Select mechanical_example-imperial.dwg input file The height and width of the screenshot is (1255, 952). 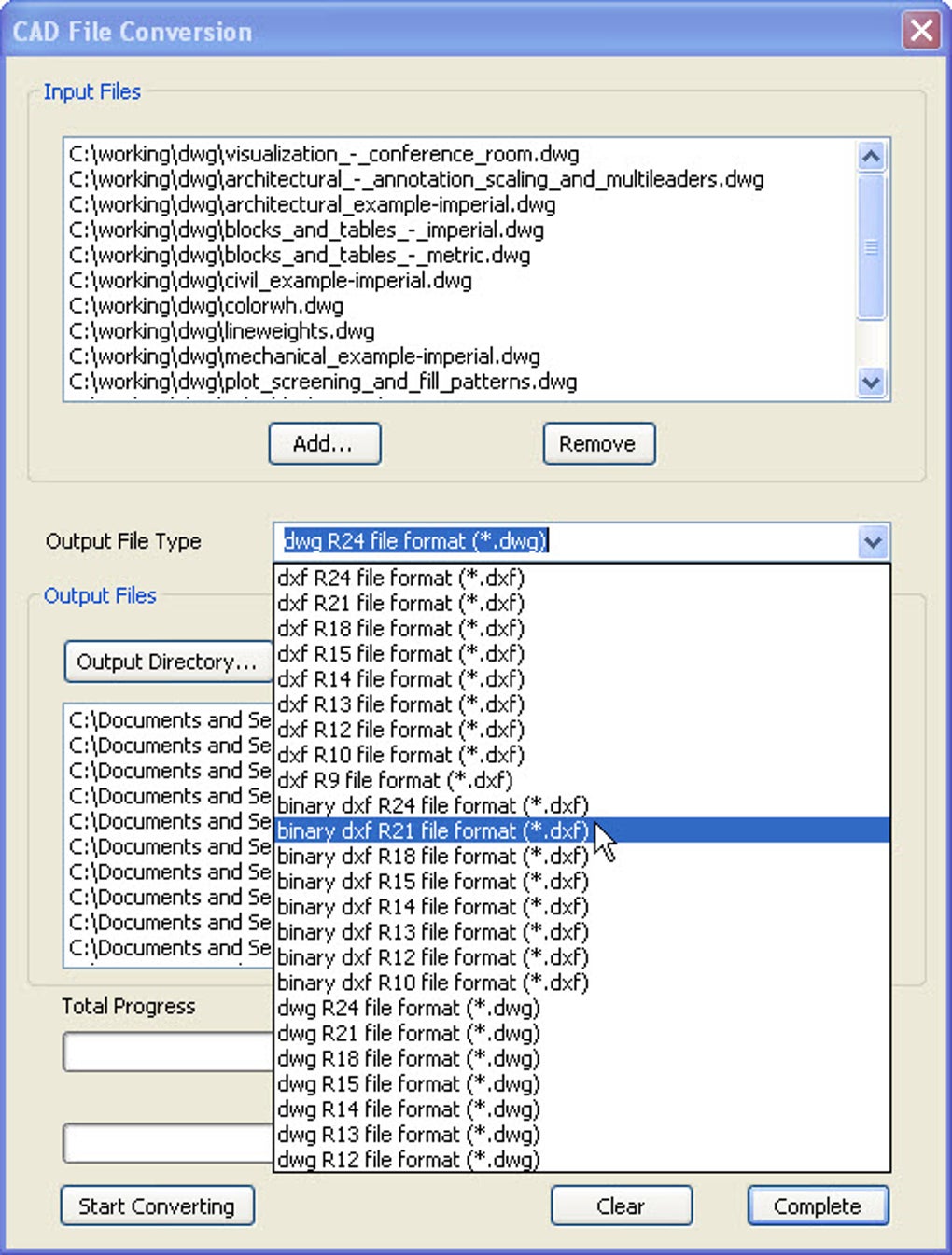point(460,356)
